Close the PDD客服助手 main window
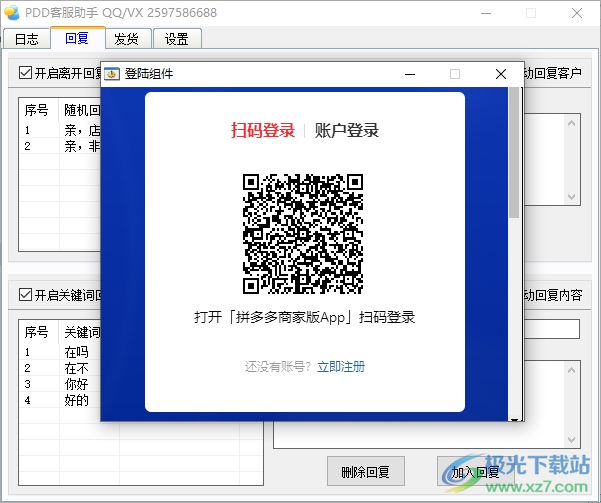Image resolution: width=601 pixels, height=503 pixels. click(x=576, y=13)
